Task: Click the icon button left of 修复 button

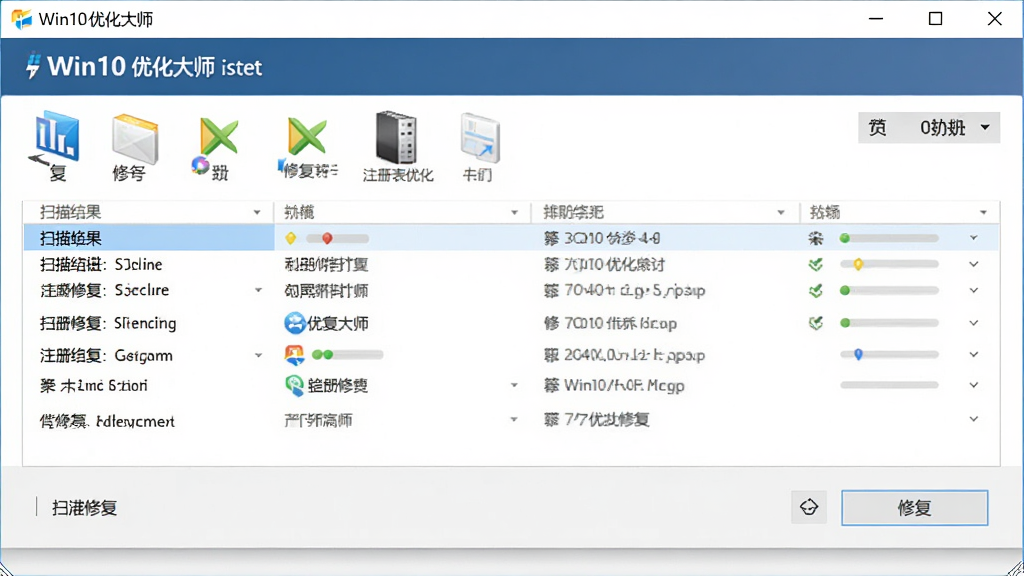Action: click(809, 507)
